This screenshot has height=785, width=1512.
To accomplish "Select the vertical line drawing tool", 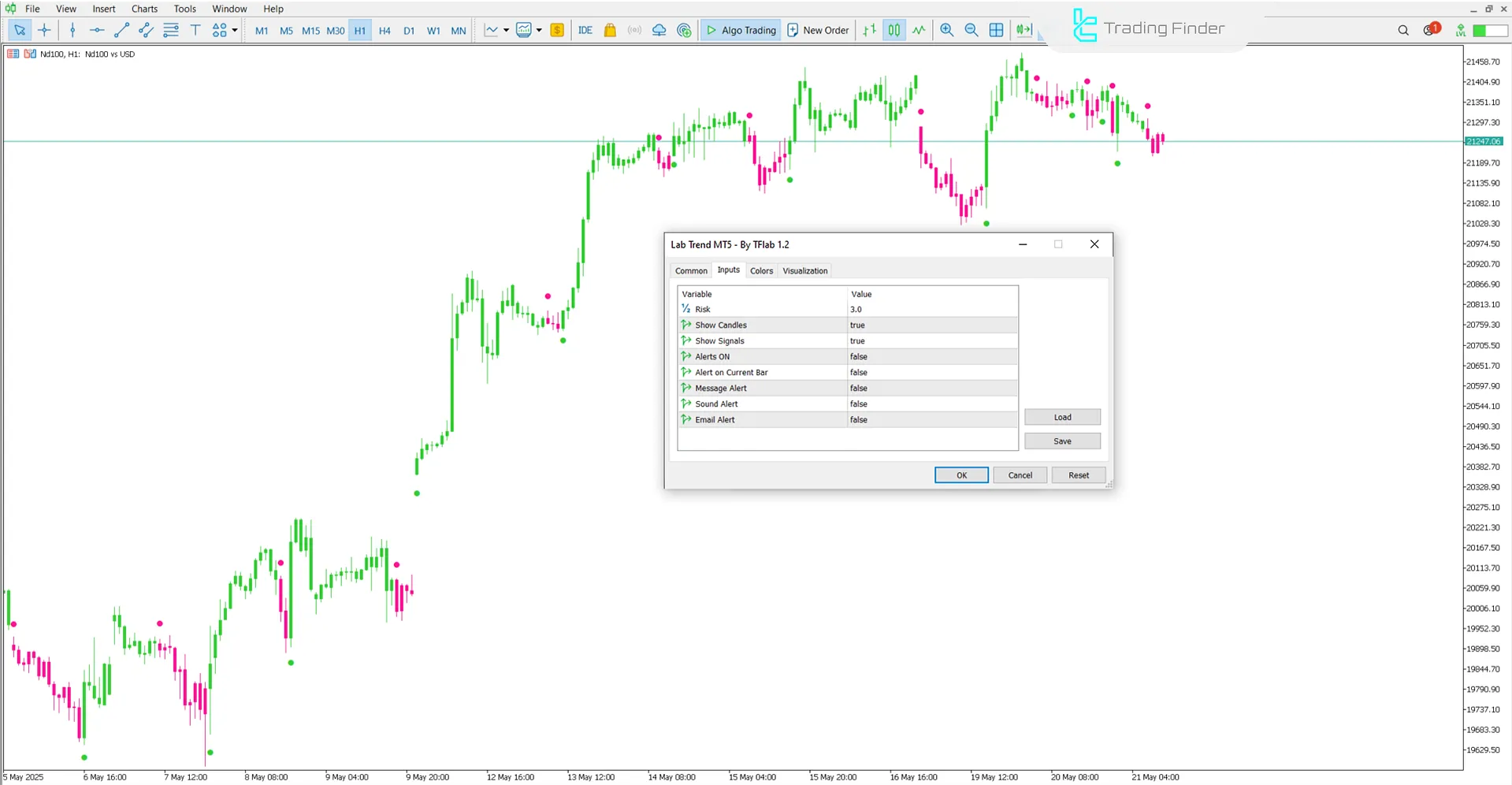I will [x=72, y=30].
